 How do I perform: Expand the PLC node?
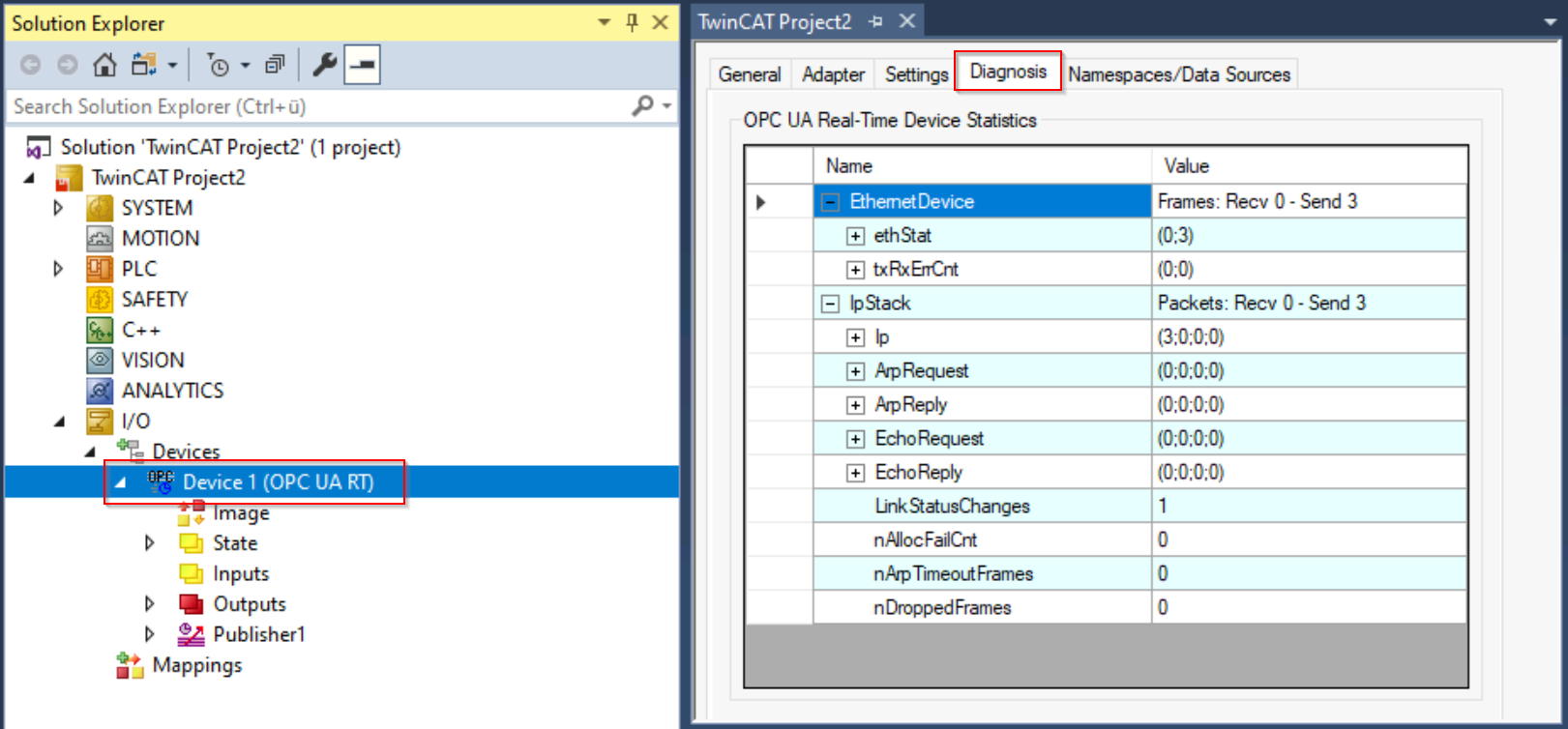pyautogui.click(x=58, y=269)
